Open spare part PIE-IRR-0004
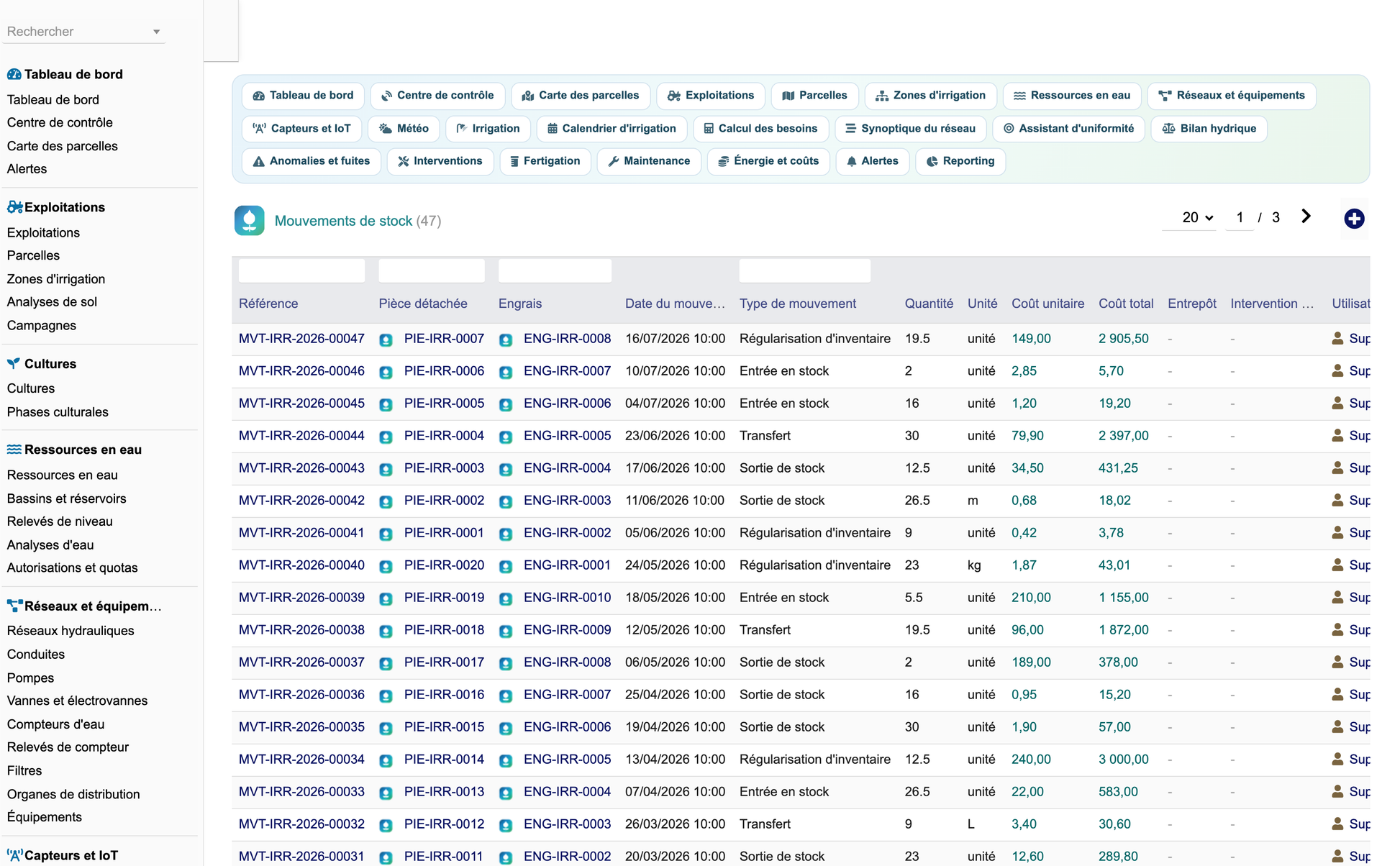Screen dimensions: 1400x866 tap(444, 436)
